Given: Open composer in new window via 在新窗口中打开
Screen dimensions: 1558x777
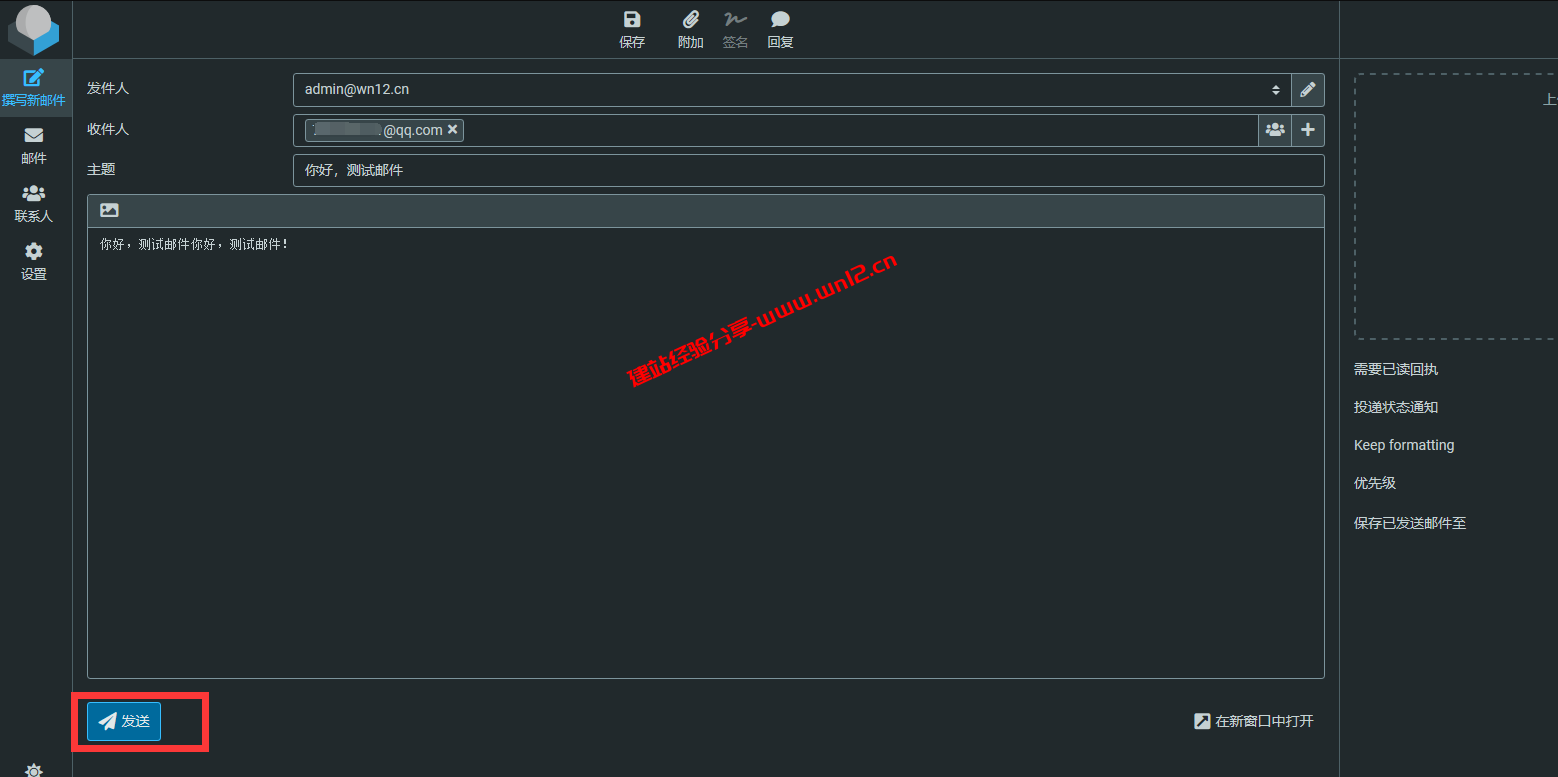Looking at the screenshot, I should tap(1252, 720).
